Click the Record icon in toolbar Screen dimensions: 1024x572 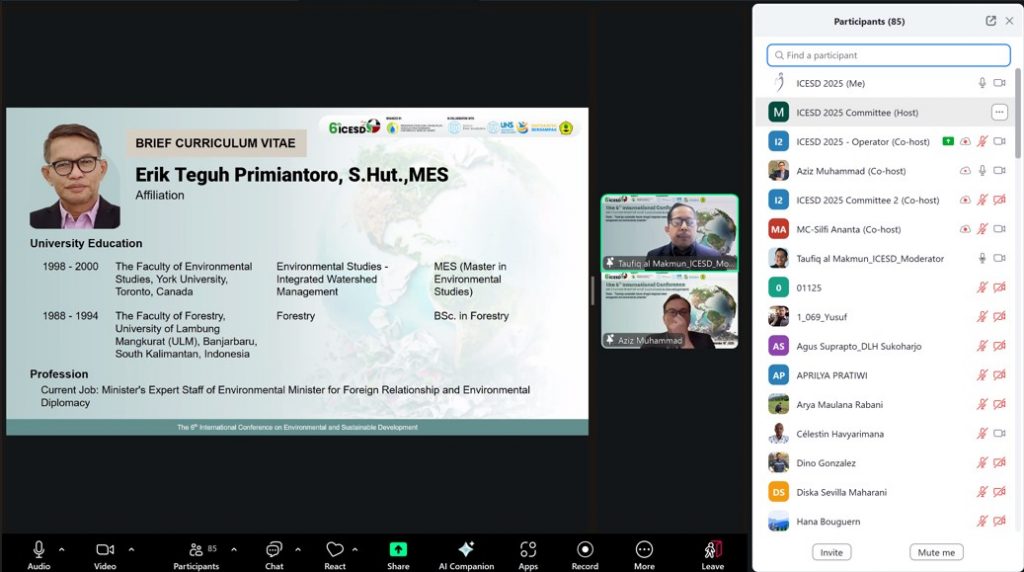(x=585, y=549)
